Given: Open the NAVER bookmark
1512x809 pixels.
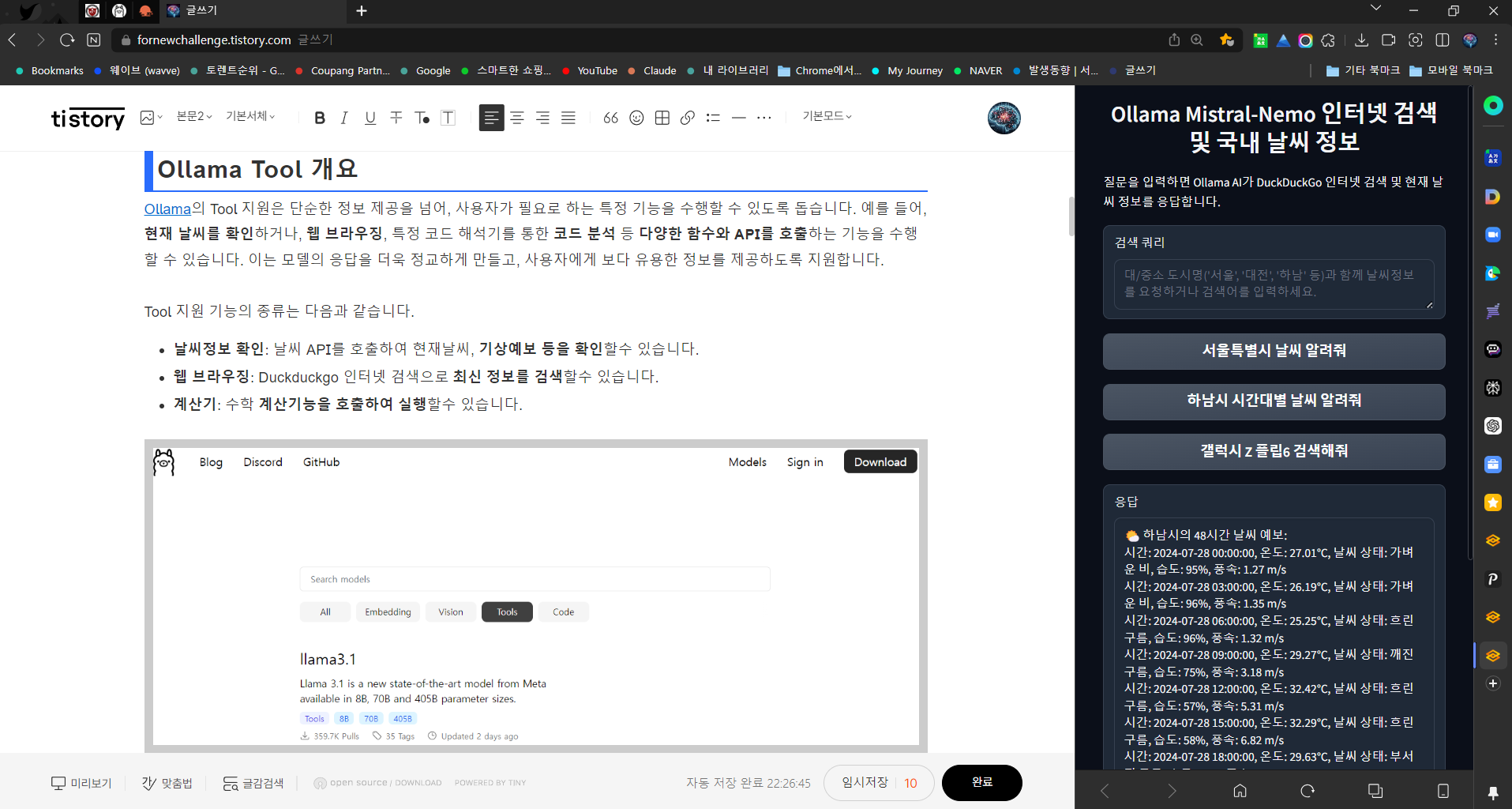Looking at the screenshot, I should tap(978, 70).
